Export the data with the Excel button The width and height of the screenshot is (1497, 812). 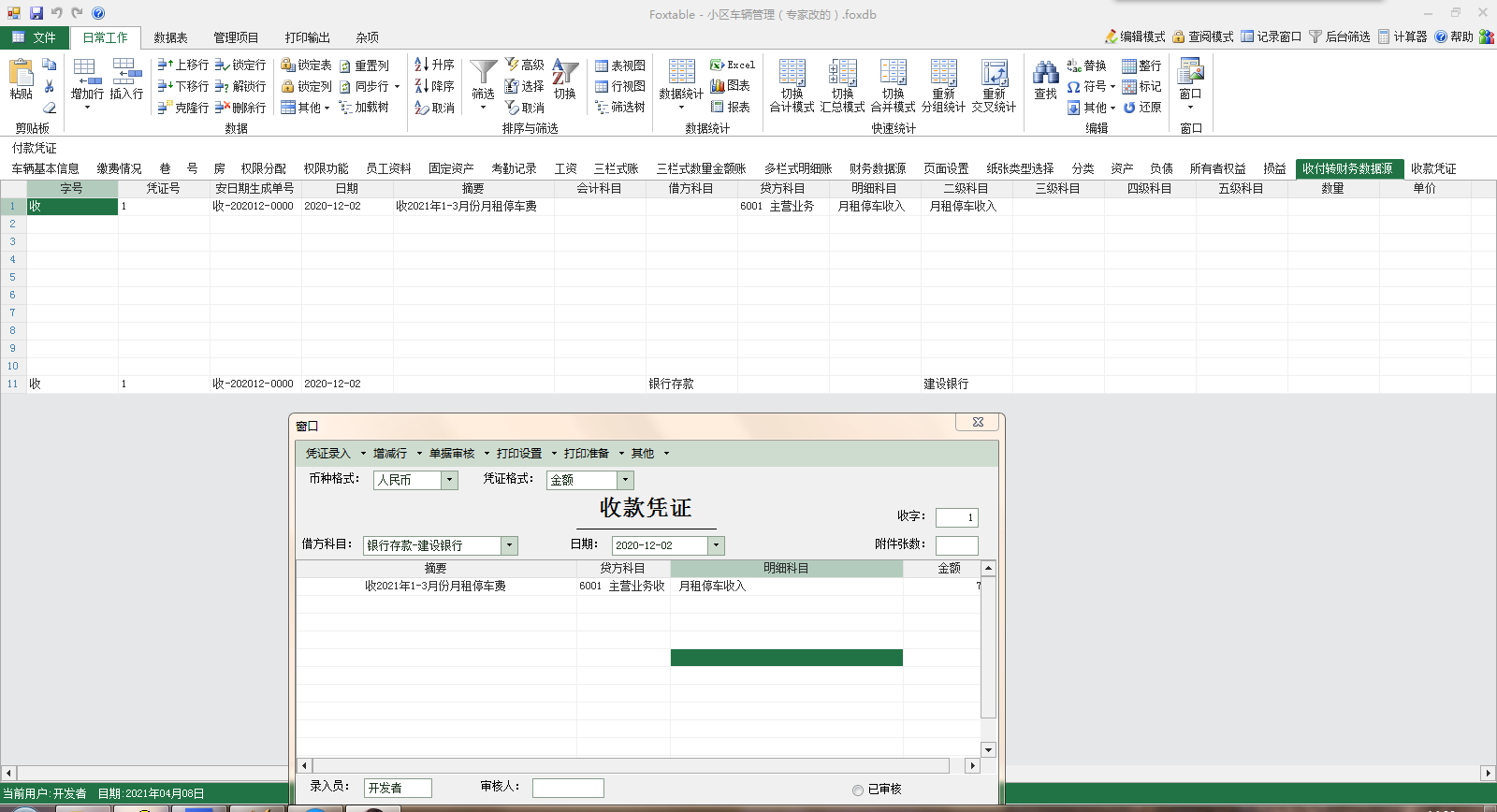point(732,65)
